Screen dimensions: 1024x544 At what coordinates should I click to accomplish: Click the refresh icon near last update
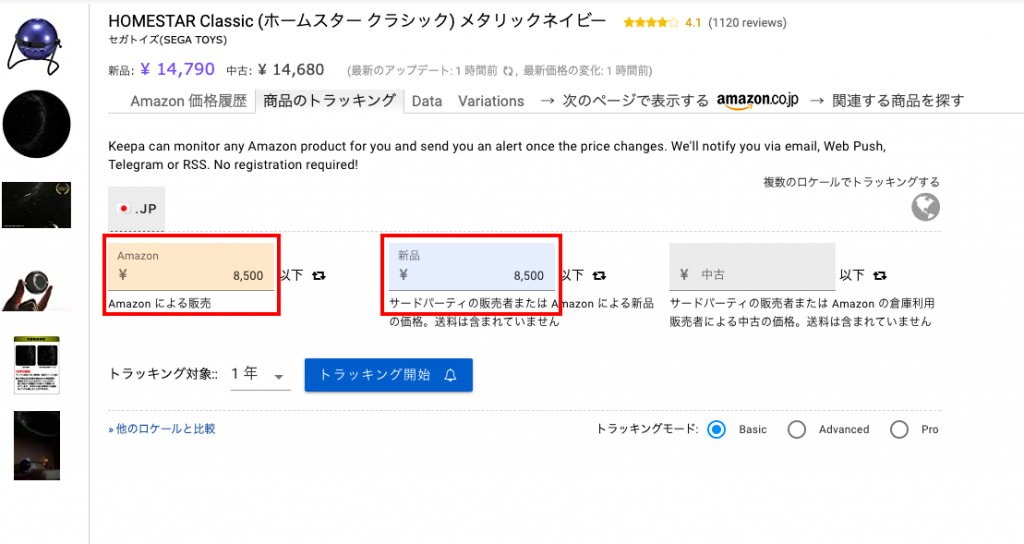click(508, 71)
